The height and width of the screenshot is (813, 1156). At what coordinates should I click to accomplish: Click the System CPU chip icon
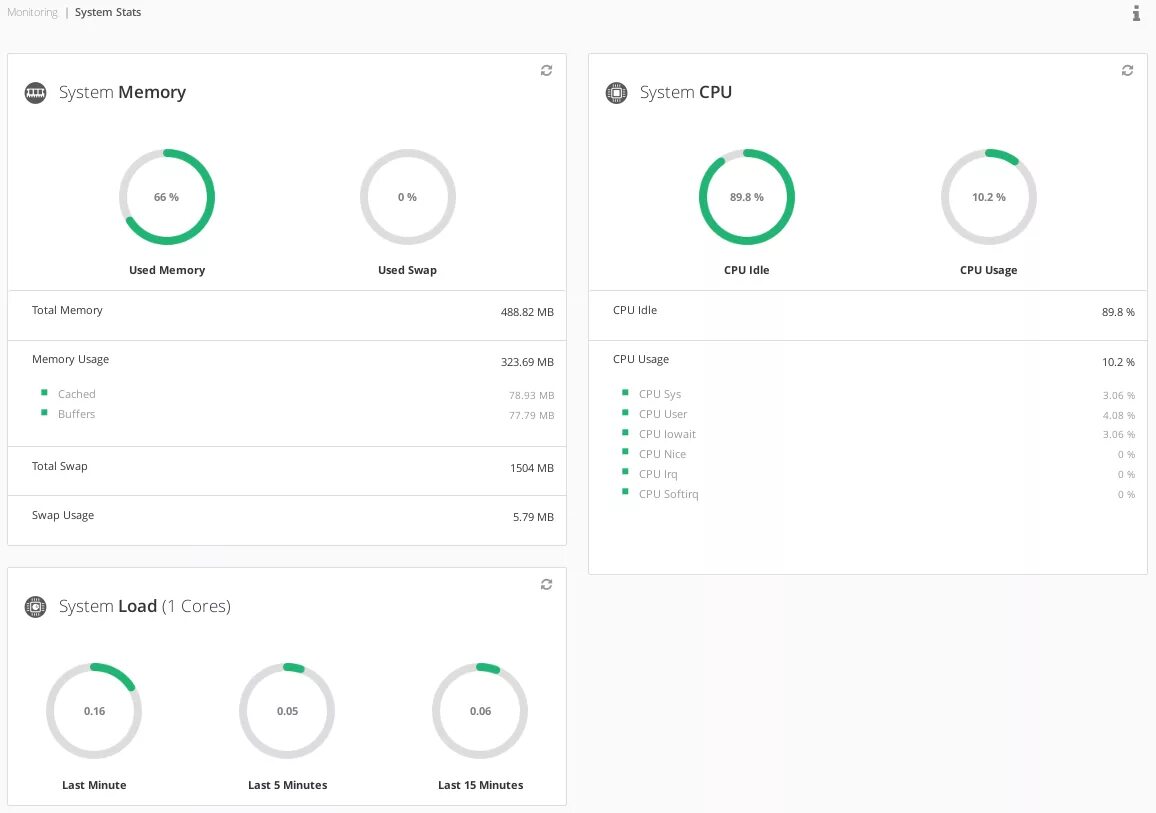[616, 93]
